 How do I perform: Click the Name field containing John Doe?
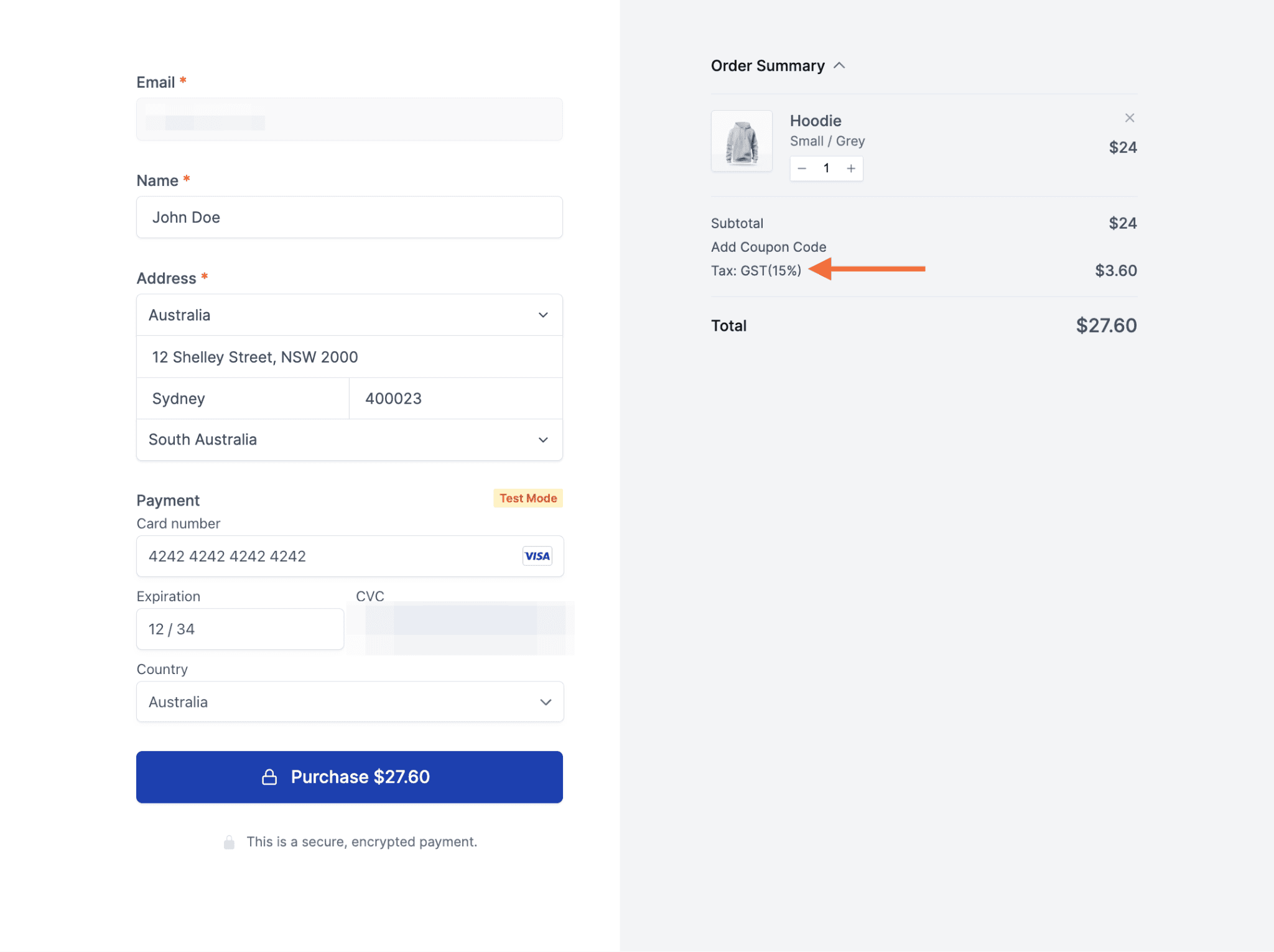pyautogui.click(x=349, y=218)
